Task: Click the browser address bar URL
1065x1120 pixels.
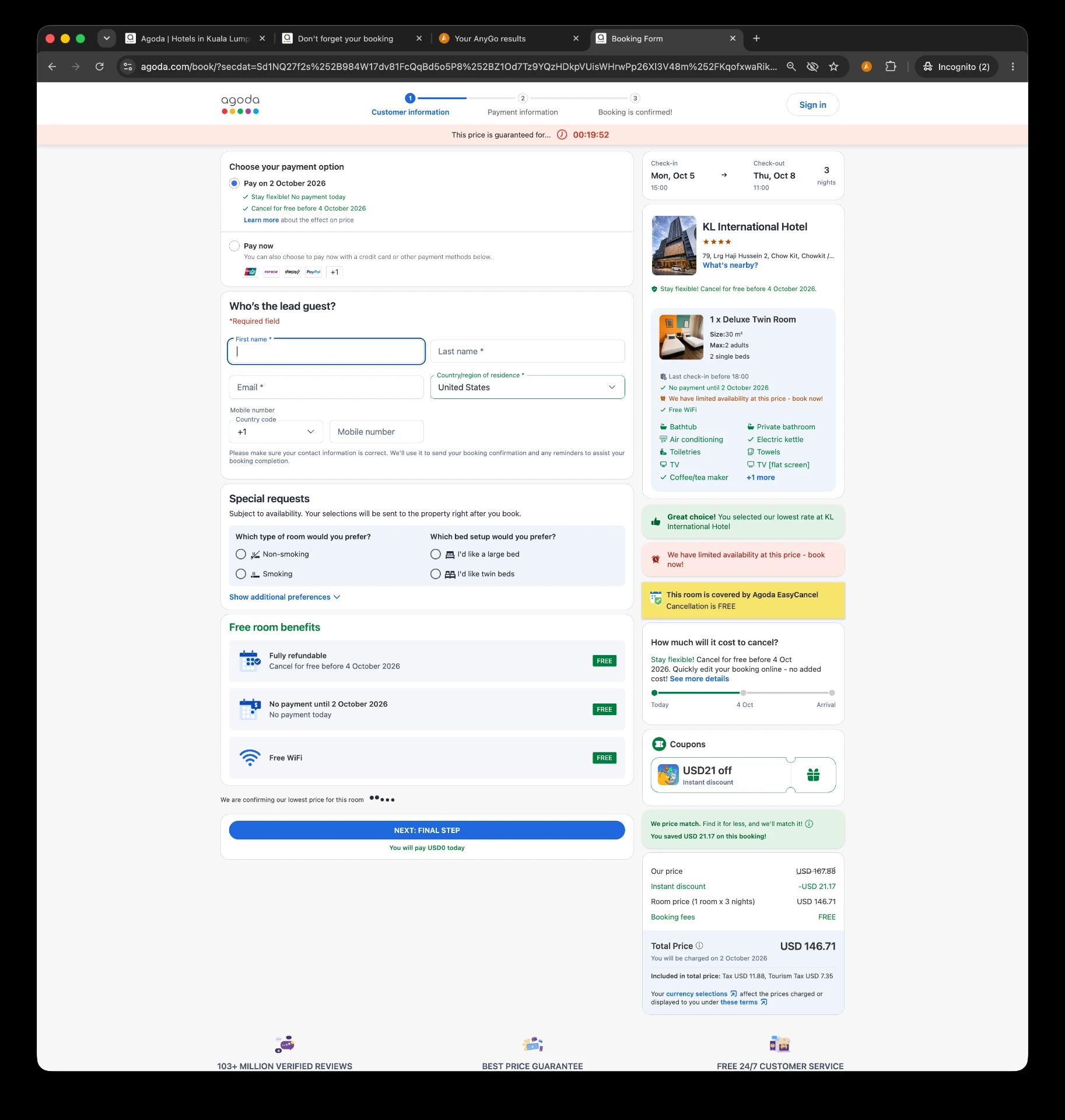Action: (x=458, y=66)
